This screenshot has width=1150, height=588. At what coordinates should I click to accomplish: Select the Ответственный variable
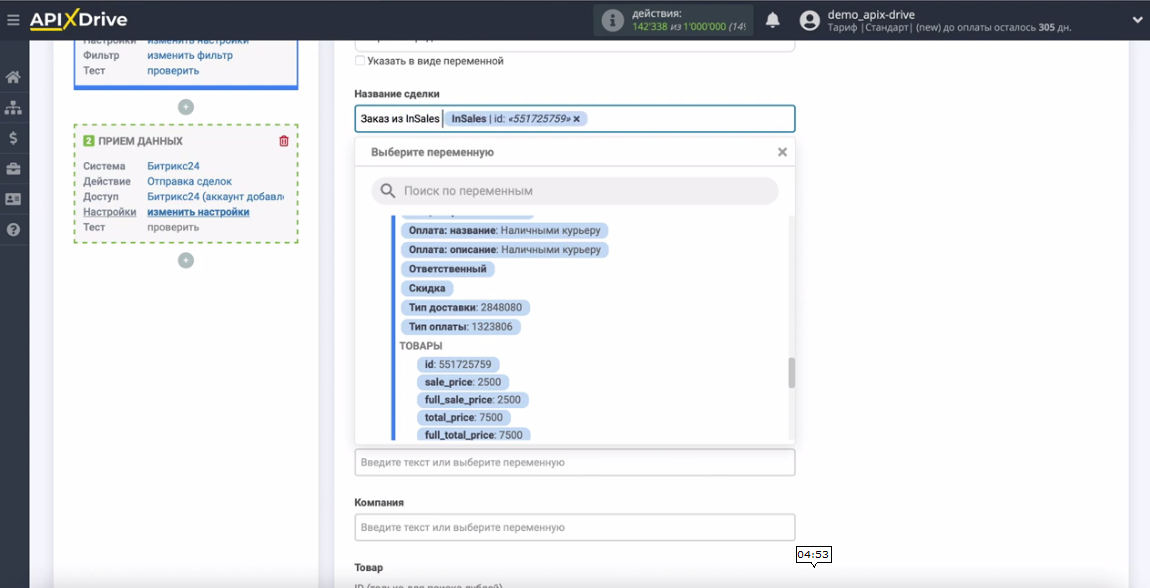coord(447,269)
